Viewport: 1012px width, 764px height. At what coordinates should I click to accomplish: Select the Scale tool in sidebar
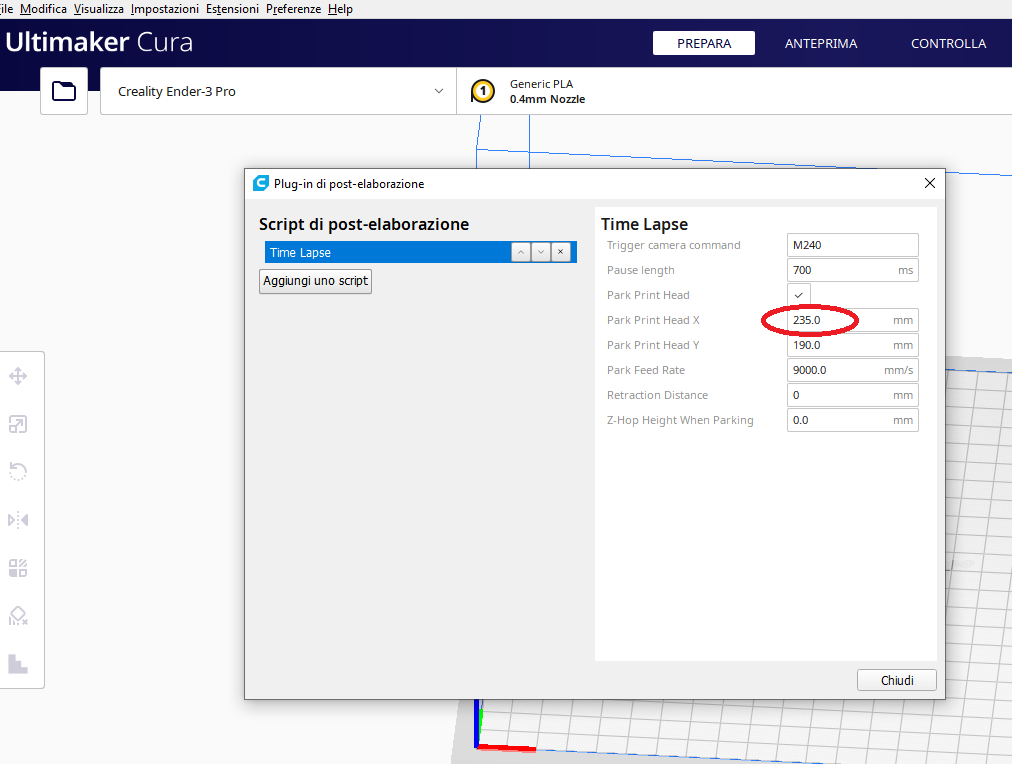tap(18, 424)
